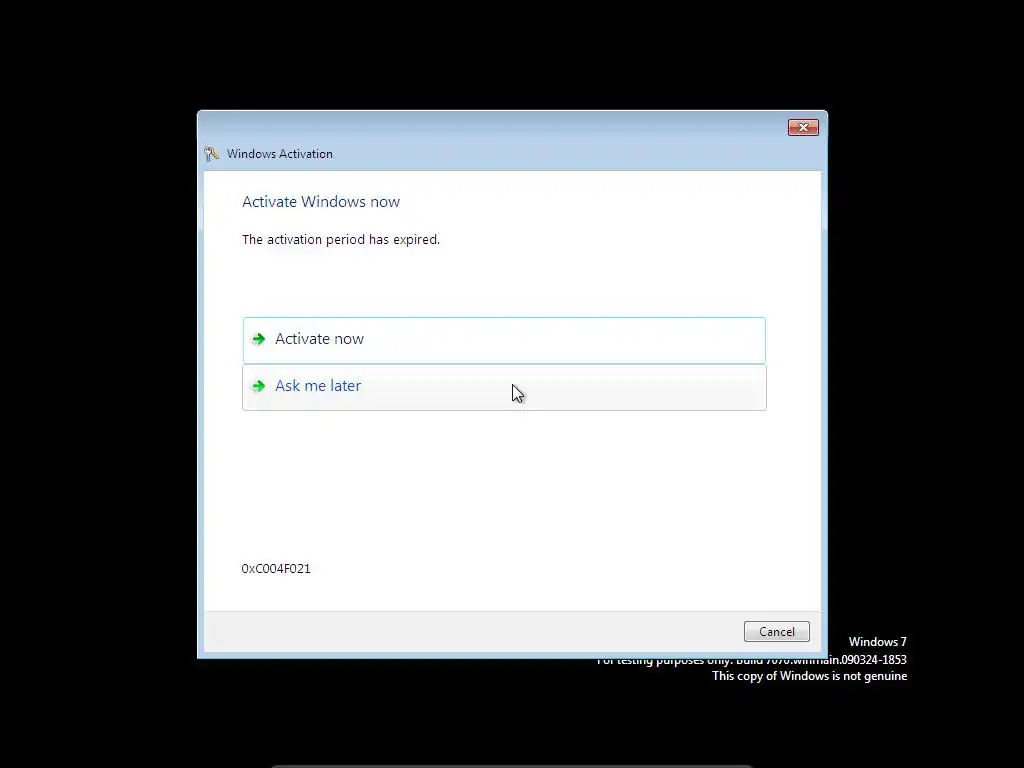Click the 'Windows 7' desktop text
This screenshot has height=768, width=1024.
point(877,642)
